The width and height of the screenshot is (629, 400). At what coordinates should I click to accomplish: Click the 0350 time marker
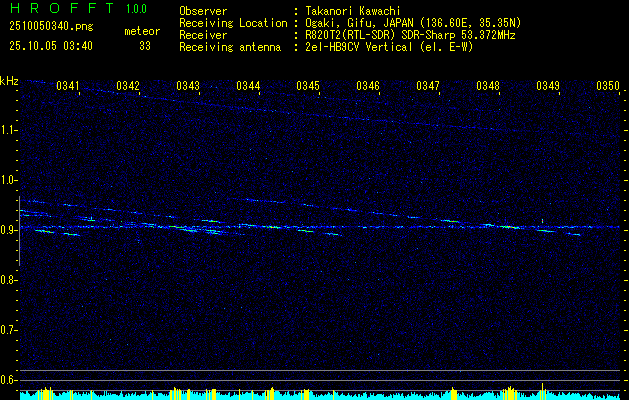[608, 86]
